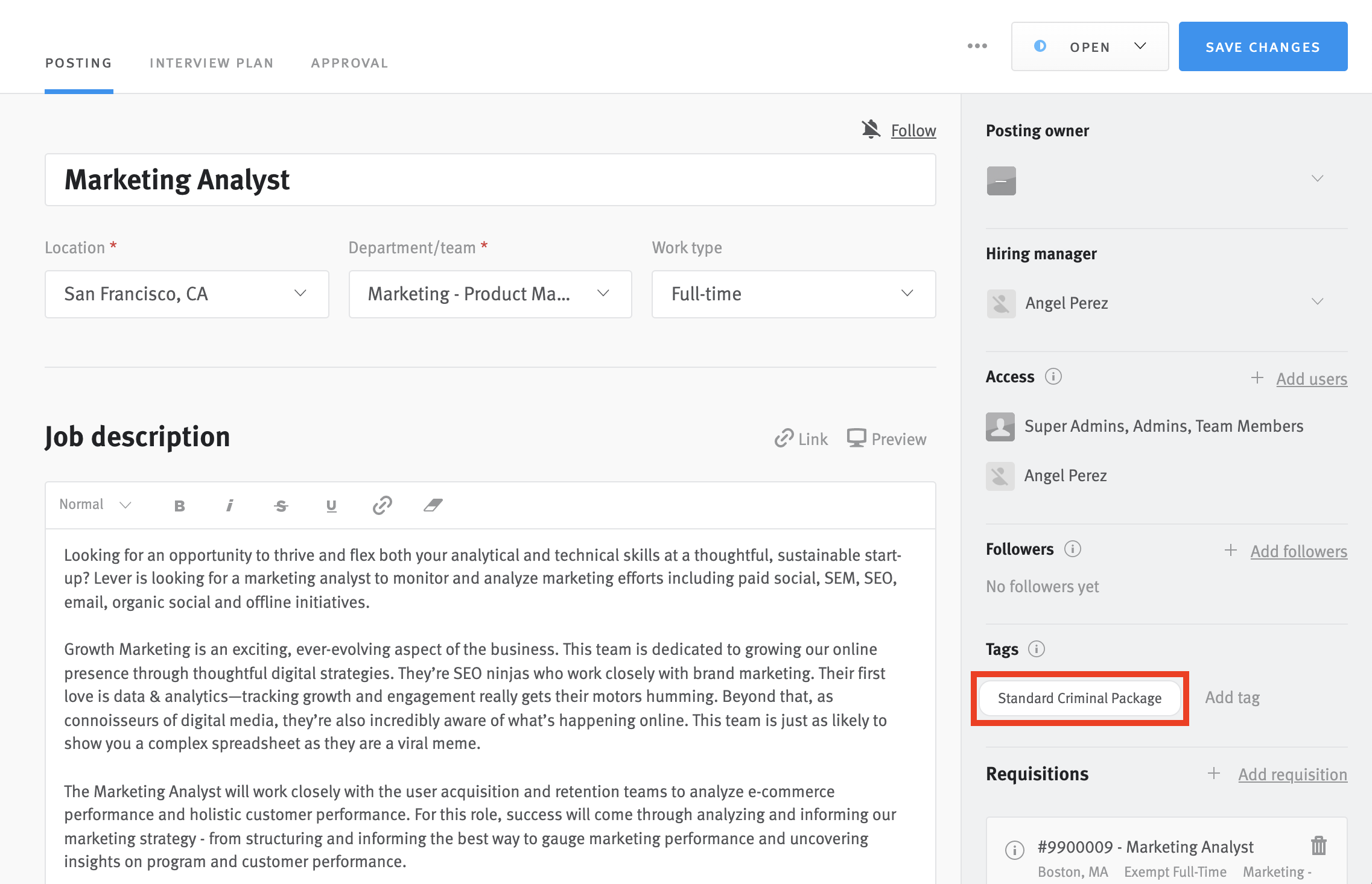Click the requisition #9900009 info icon

(x=1015, y=850)
